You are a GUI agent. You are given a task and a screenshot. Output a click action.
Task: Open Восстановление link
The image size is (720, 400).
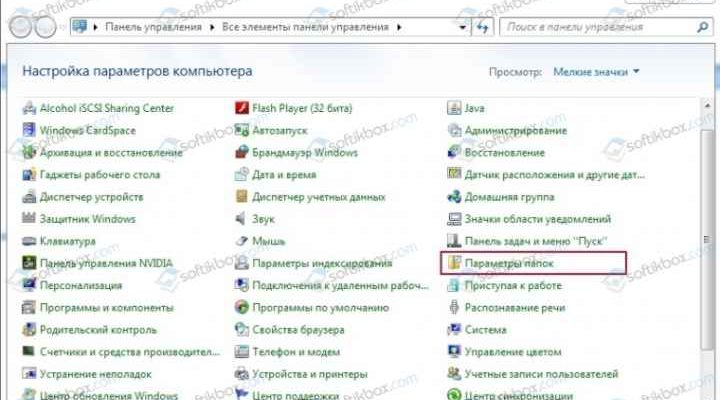tap(505, 153)
